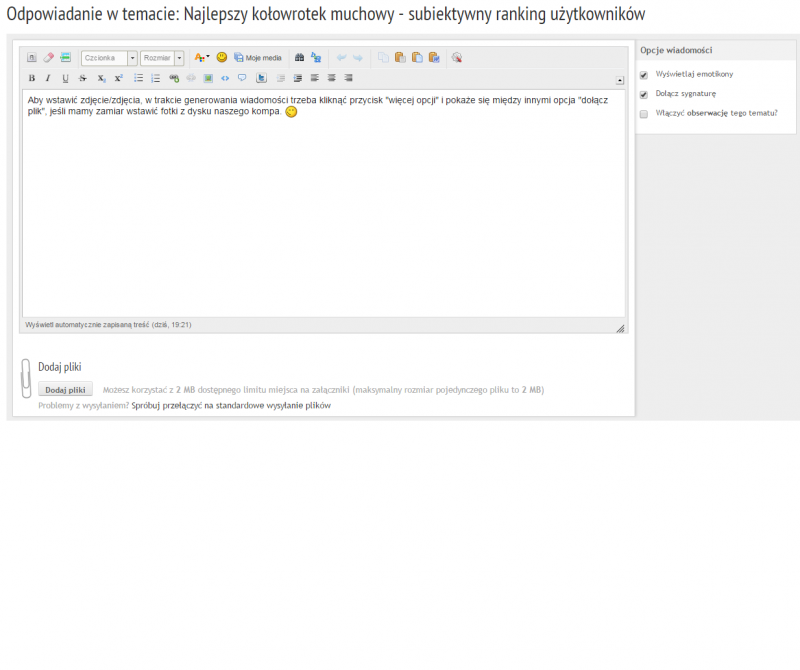Toggle bold text formatting

coord(31,78)
